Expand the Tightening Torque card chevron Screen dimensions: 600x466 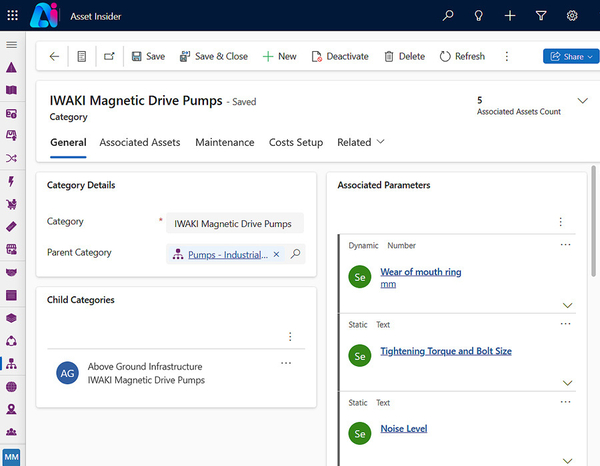[x=567, y=383]
